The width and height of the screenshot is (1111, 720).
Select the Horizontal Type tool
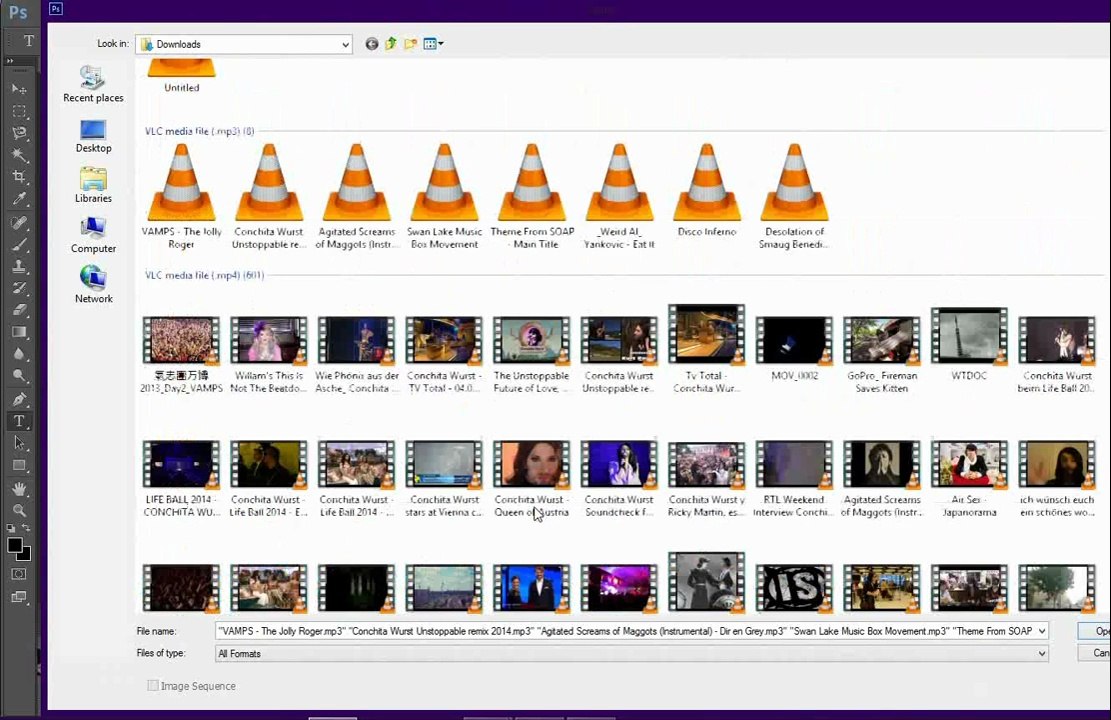pyautogui.click(x=19, y=421)
